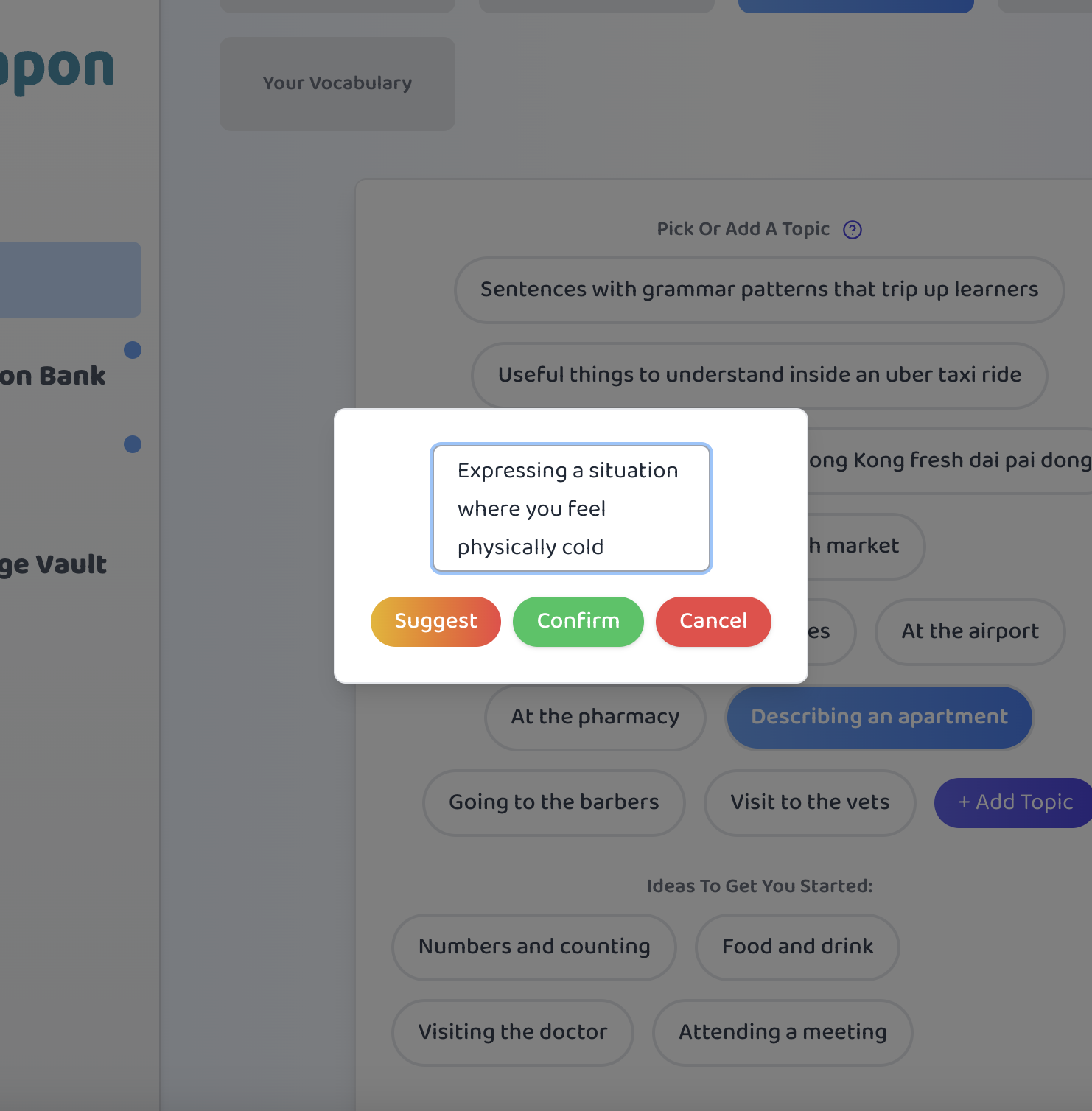Select At the airport topic

(970, 631)
